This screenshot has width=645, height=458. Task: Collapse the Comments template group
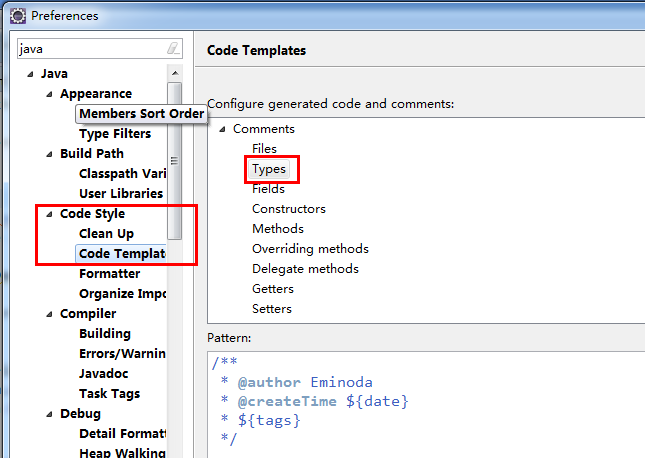coord(222,129)
